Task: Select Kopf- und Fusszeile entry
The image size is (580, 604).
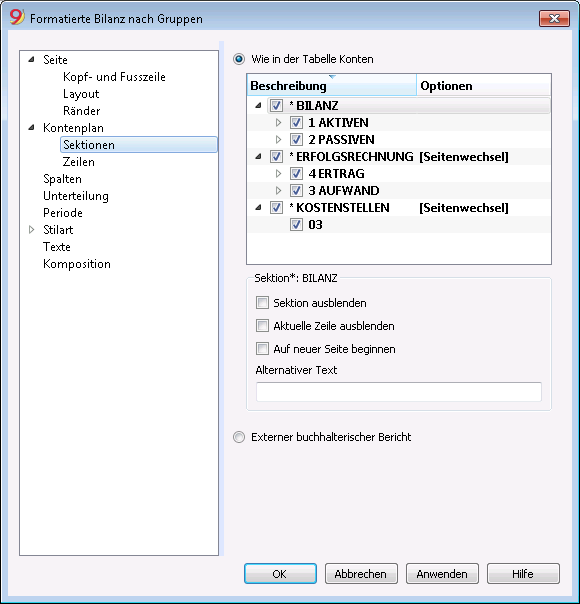Action: click(114, 77)
